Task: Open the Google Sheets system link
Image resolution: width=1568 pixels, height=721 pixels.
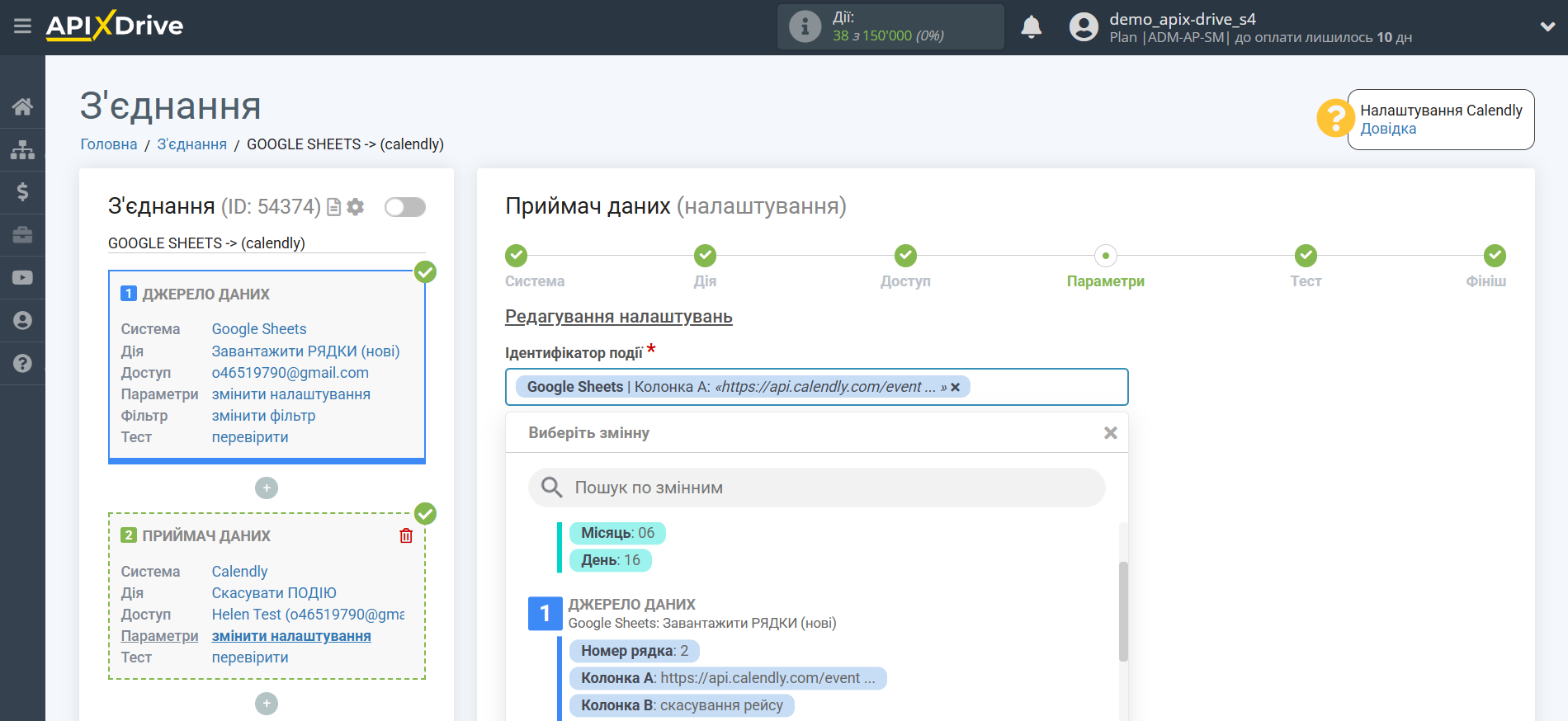Action: 259,329
